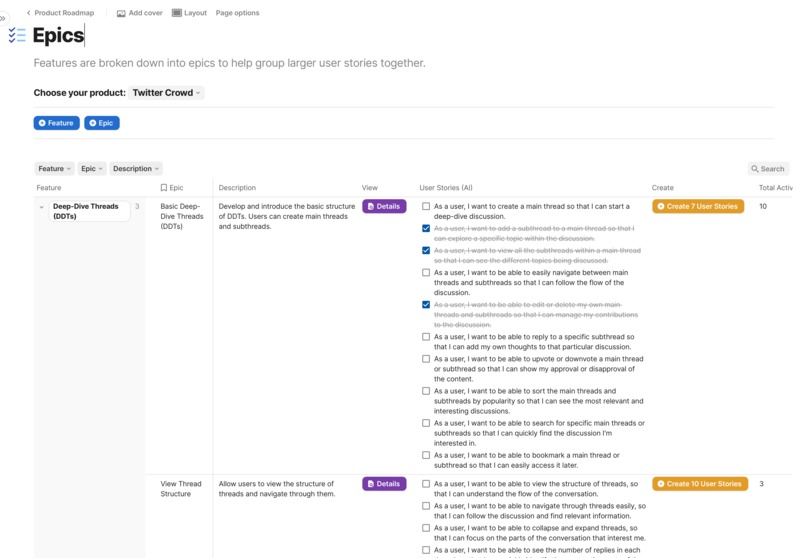Click the Epics page title
The image size is (806, 558).
click(x=58, y=35)
